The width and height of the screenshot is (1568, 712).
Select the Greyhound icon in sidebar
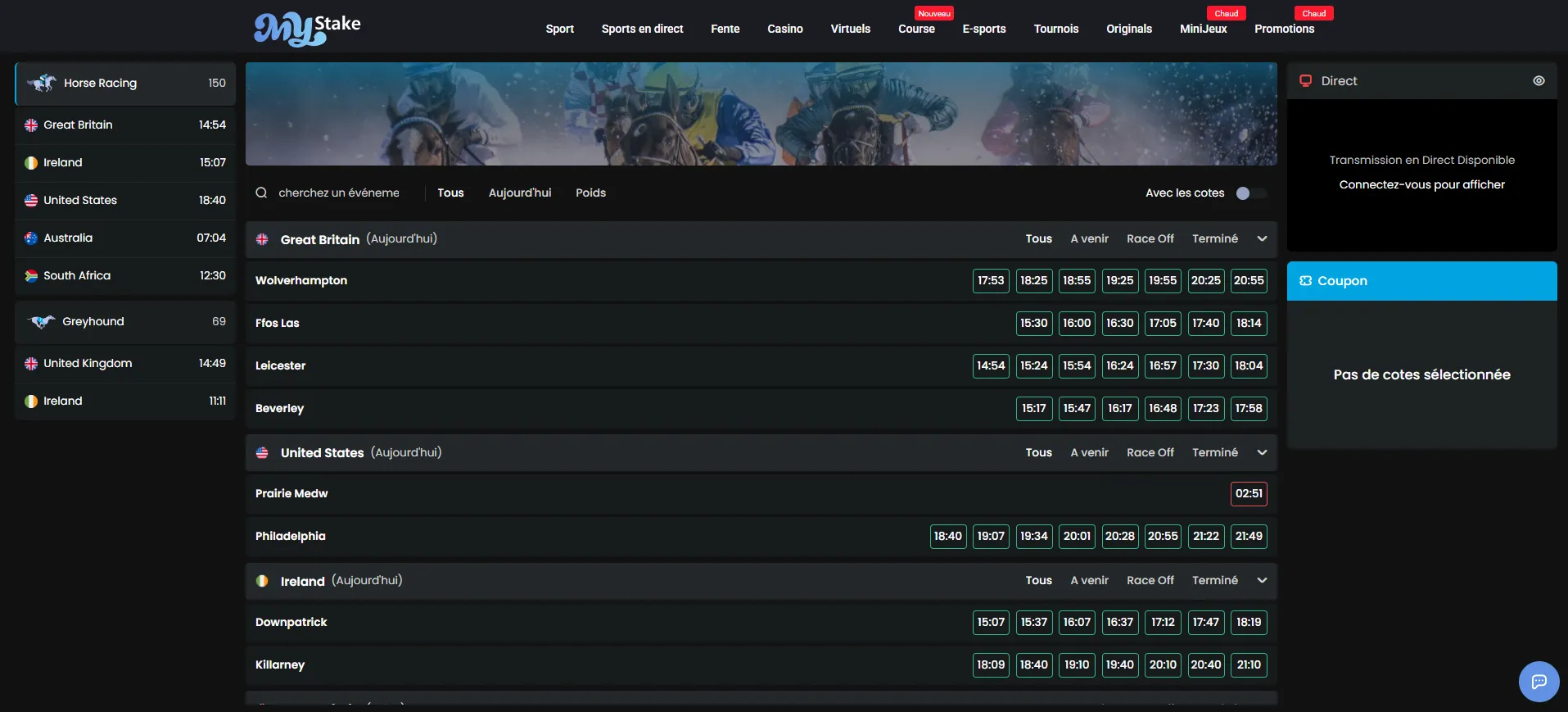click(x=41, y=321)
